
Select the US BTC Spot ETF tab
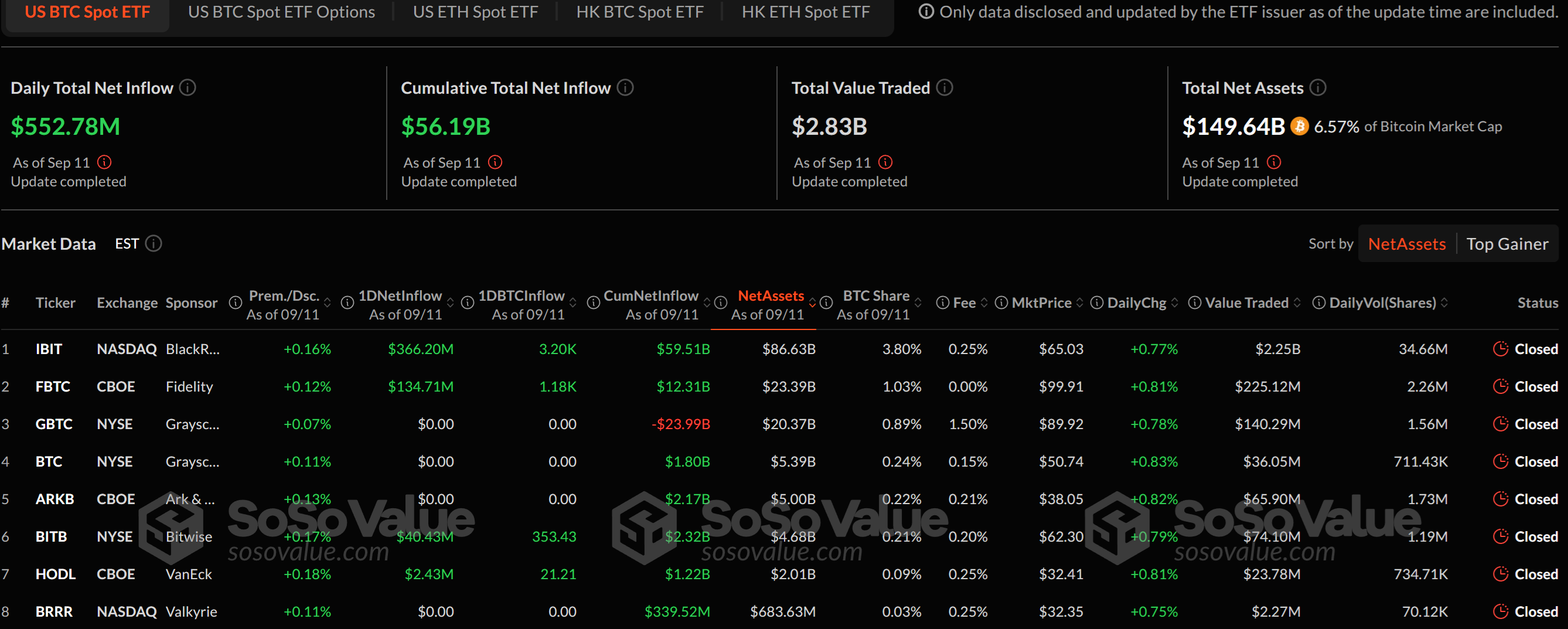tap(87, 12)
